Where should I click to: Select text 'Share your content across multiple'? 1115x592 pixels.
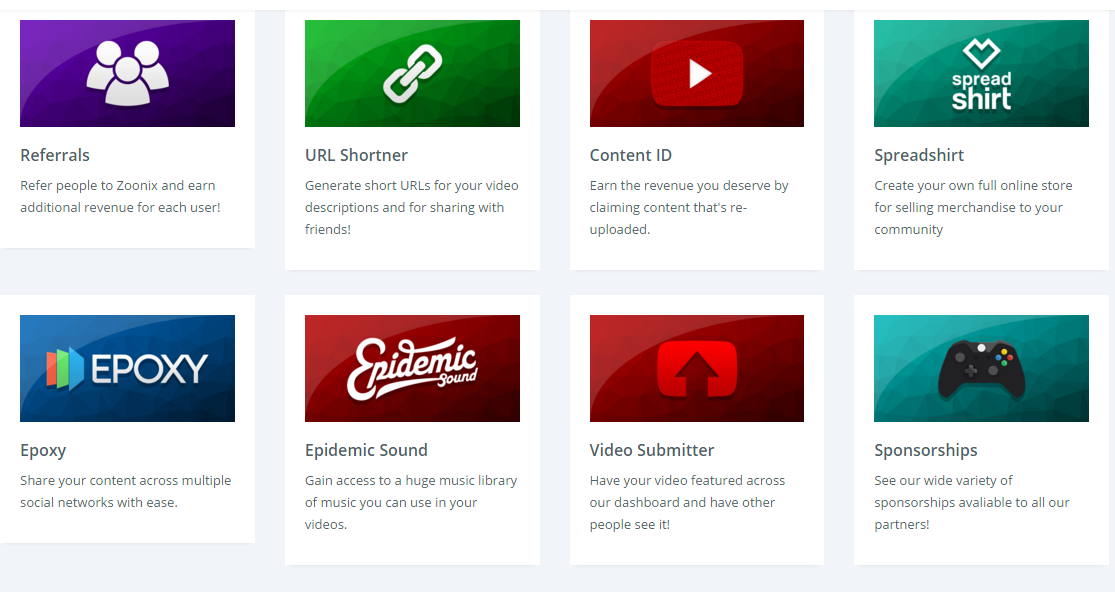pos(125,480)
